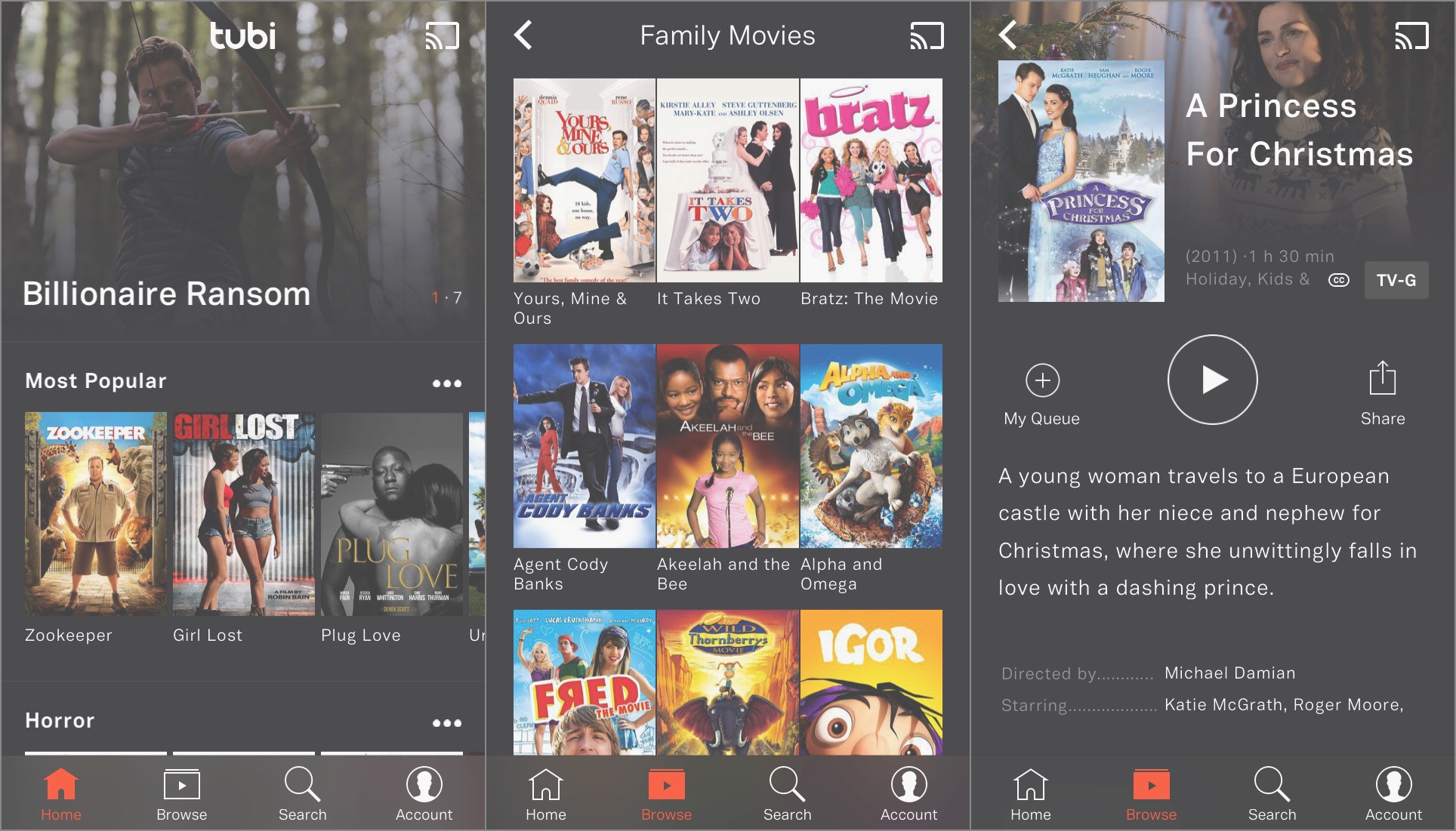
Task: Open the Girl Lost poster
Action: pyautogui.click(x=244, y=514)
